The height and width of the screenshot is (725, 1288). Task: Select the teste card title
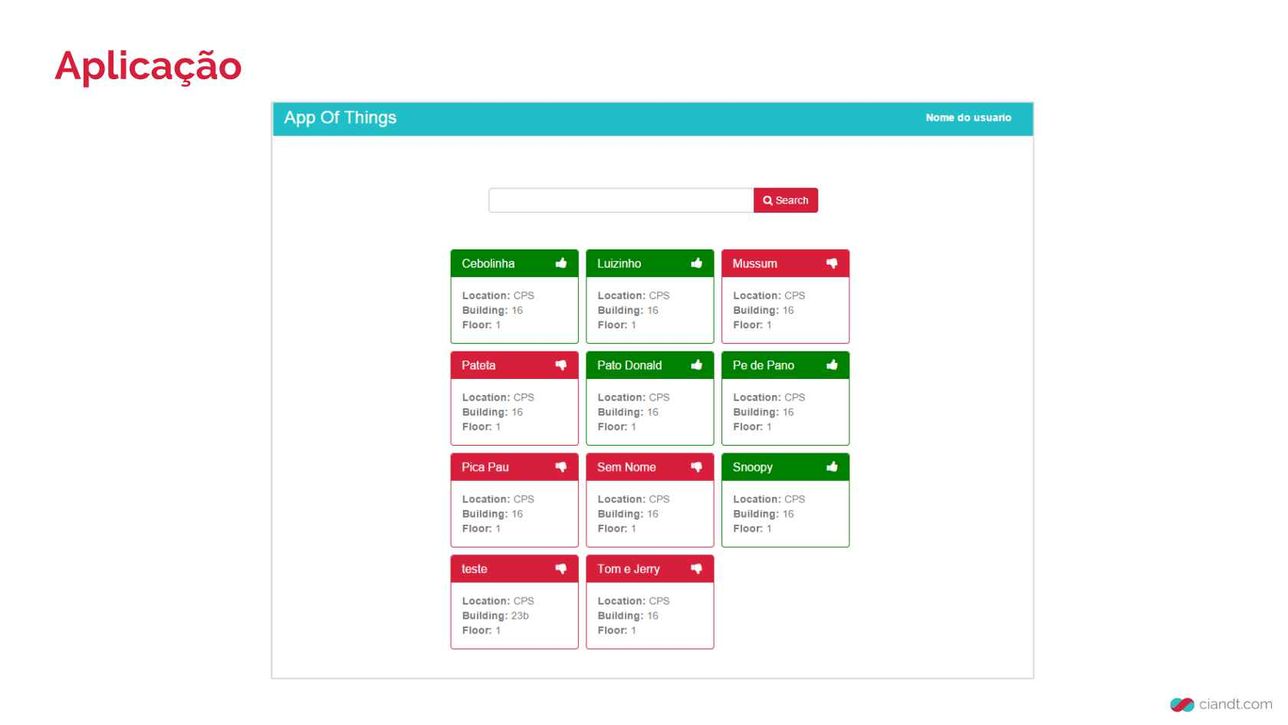pyautogui.click(x=475, y=569)
